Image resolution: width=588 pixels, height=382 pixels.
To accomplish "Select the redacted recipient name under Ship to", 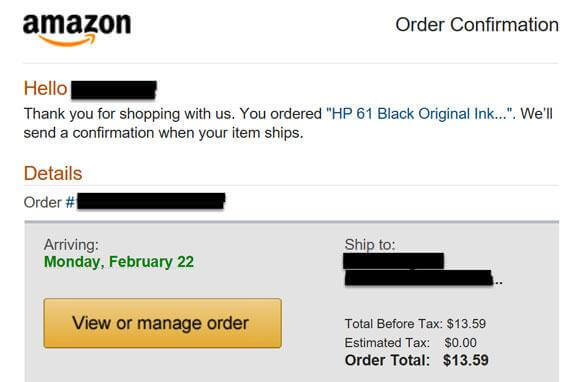I will 393,261.
